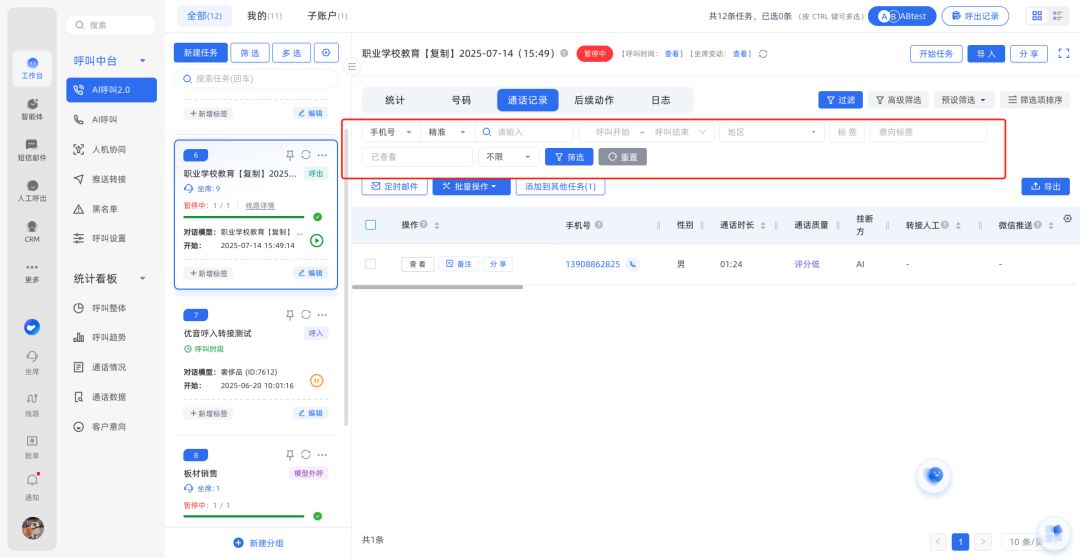Open the 10 条/页 page size dropdown

pyautogui.click(x=1028, y=542)
